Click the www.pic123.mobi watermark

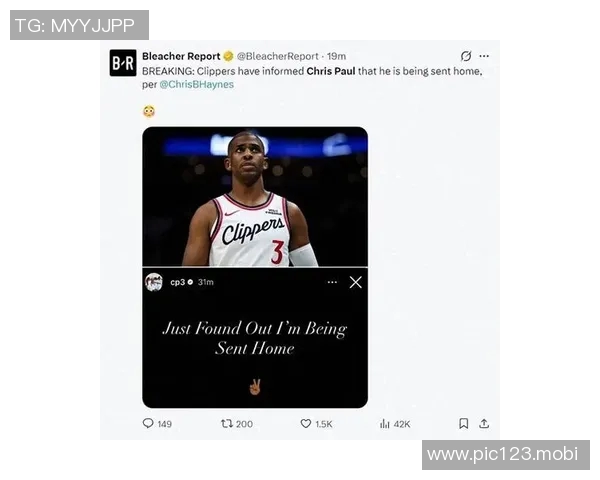click(x=506, y=455)
